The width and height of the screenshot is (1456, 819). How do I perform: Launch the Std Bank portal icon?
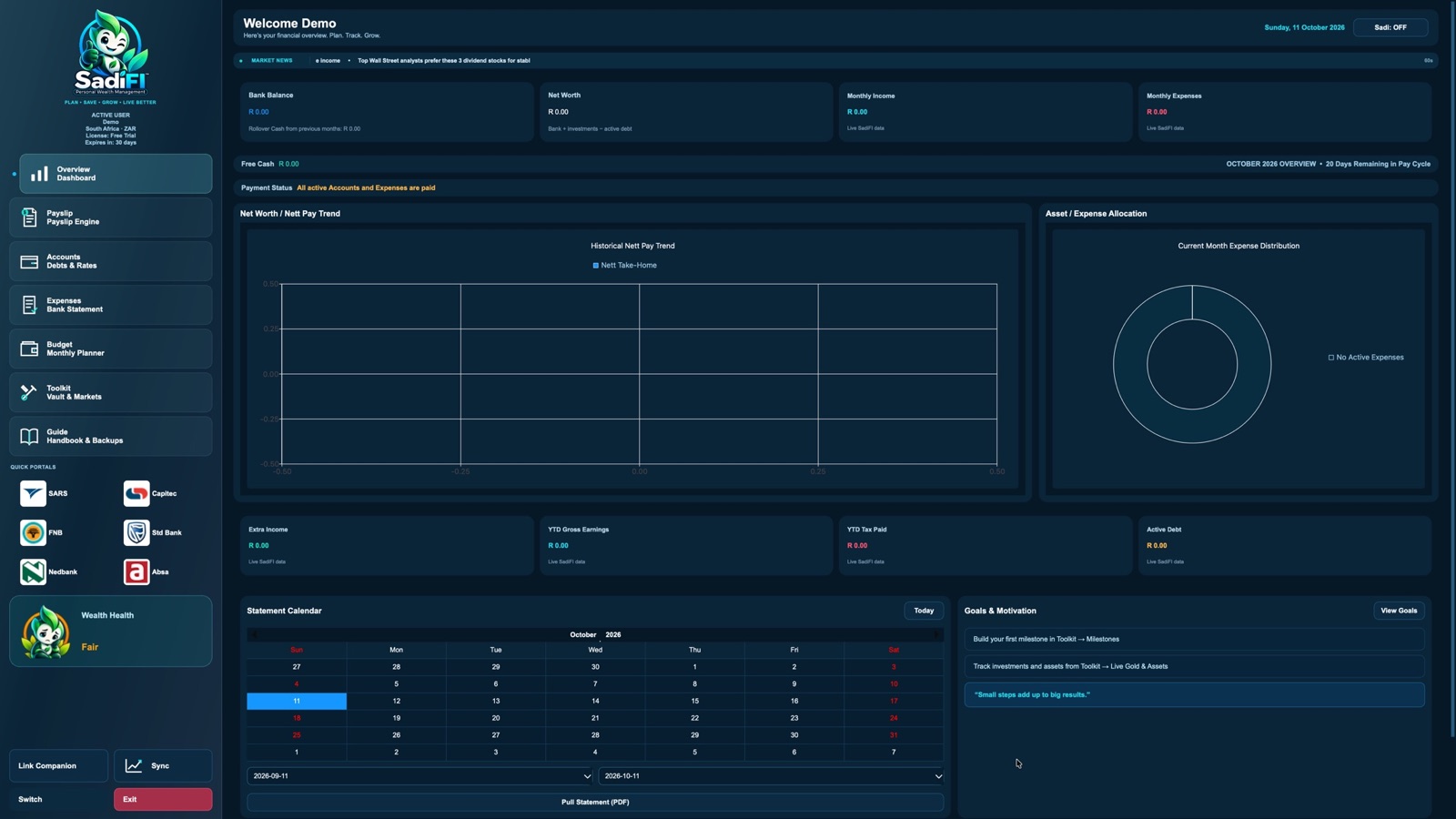136,532
